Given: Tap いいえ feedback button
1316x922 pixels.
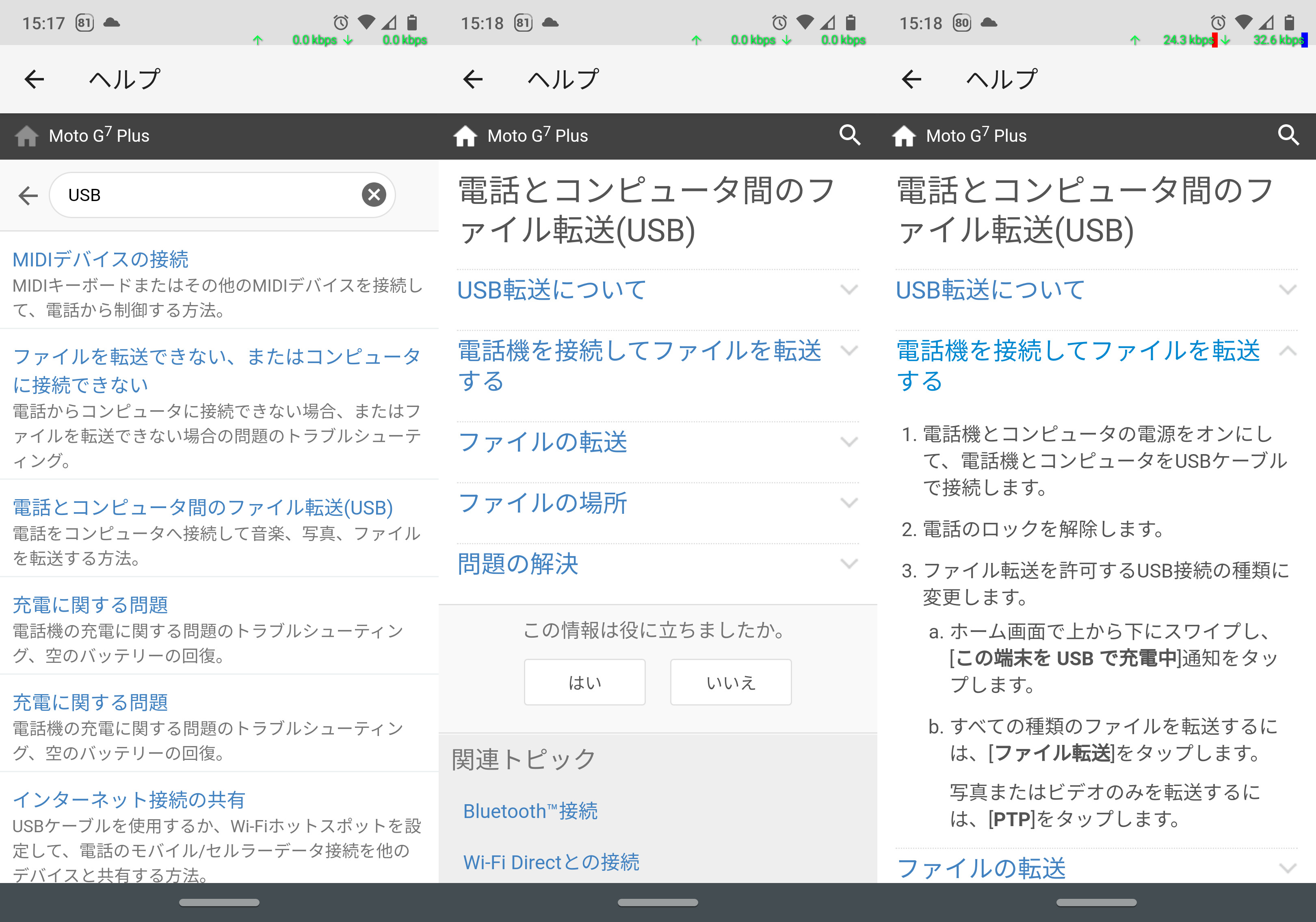Looking at the screenshot, I should (730, 682).
